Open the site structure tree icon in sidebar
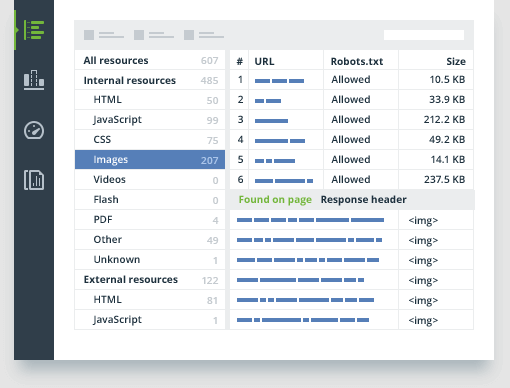The width and height of the screenshot is (510, 388). click(x=34, y=30)
